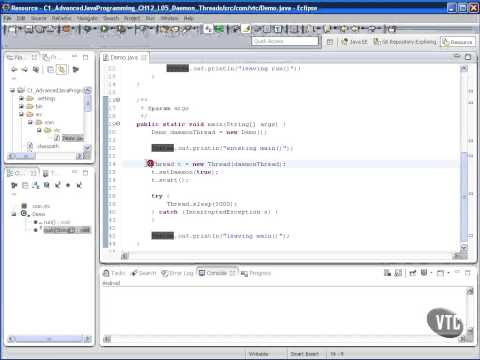Focus the Quick Access search field
480x360 pixels.
285,41
